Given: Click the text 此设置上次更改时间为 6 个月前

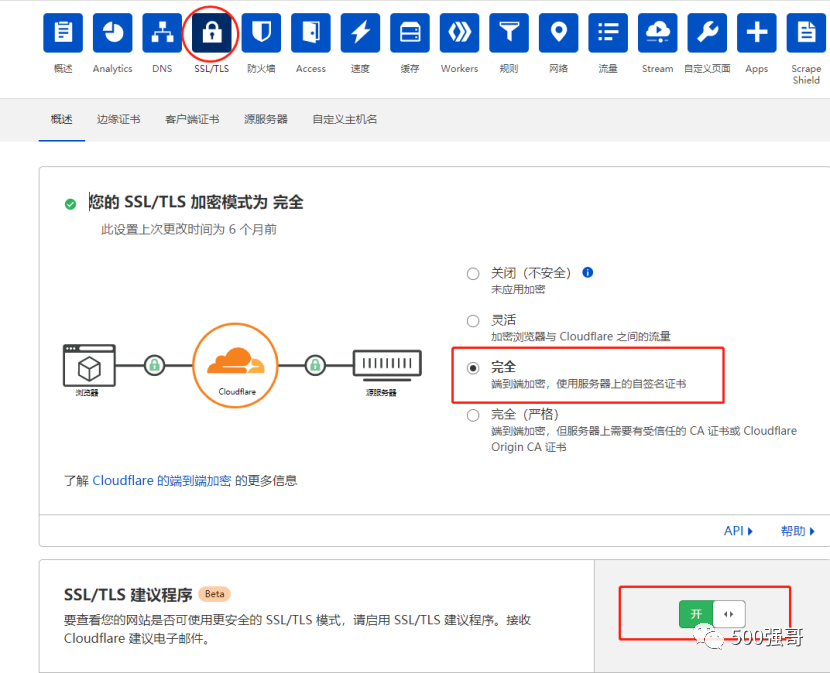Looking at the screenshot, I should [x=189, y=229].
